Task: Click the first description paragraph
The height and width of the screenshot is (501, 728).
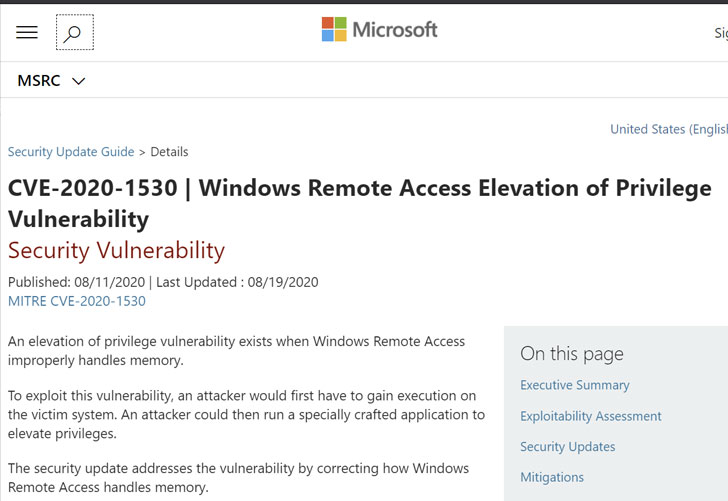Action: point(236,351)
